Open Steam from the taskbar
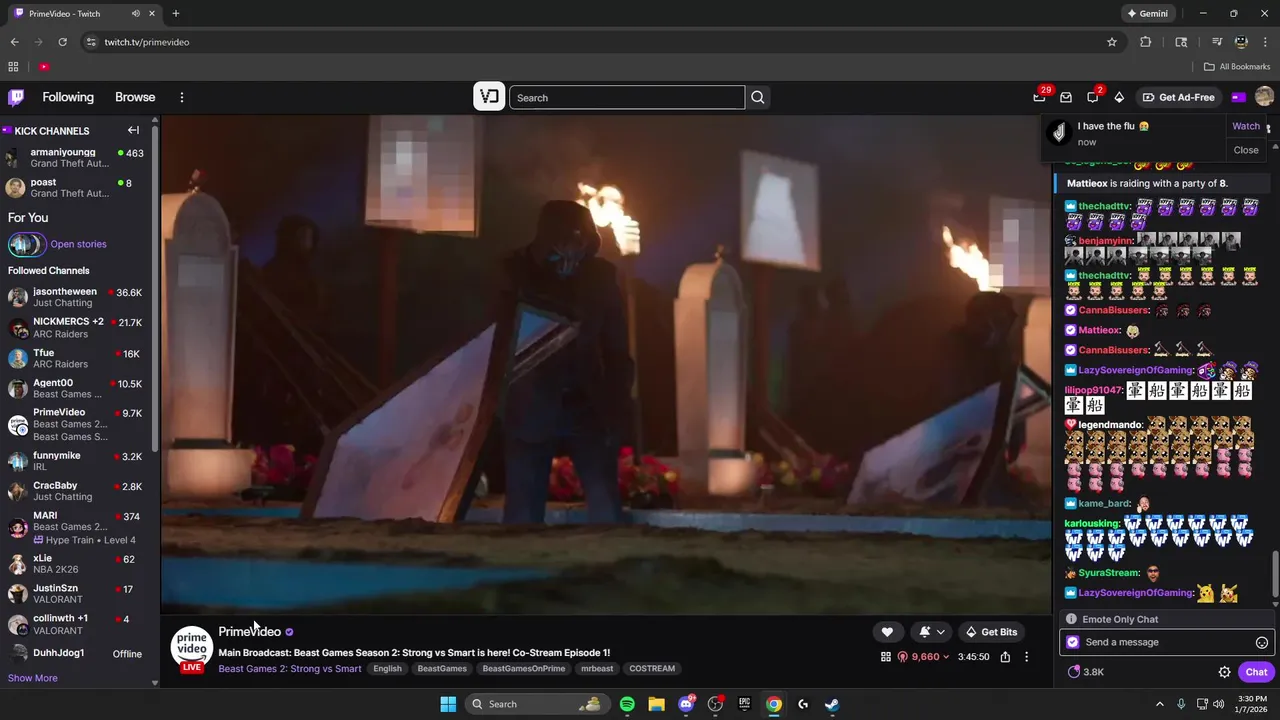 point(831,704)
